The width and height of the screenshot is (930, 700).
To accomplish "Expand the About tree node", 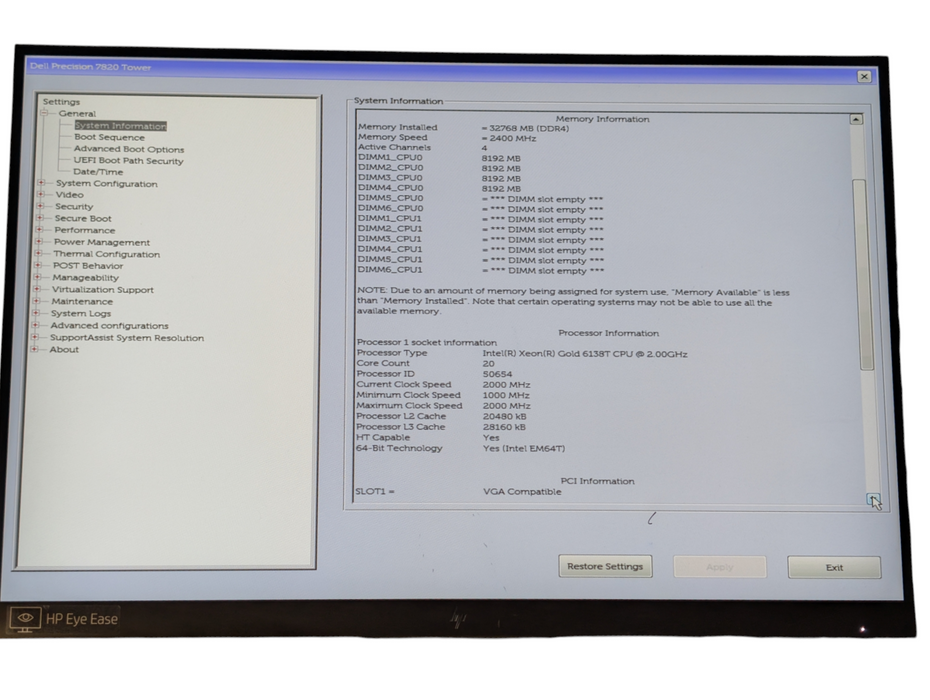I will point(35,349).
